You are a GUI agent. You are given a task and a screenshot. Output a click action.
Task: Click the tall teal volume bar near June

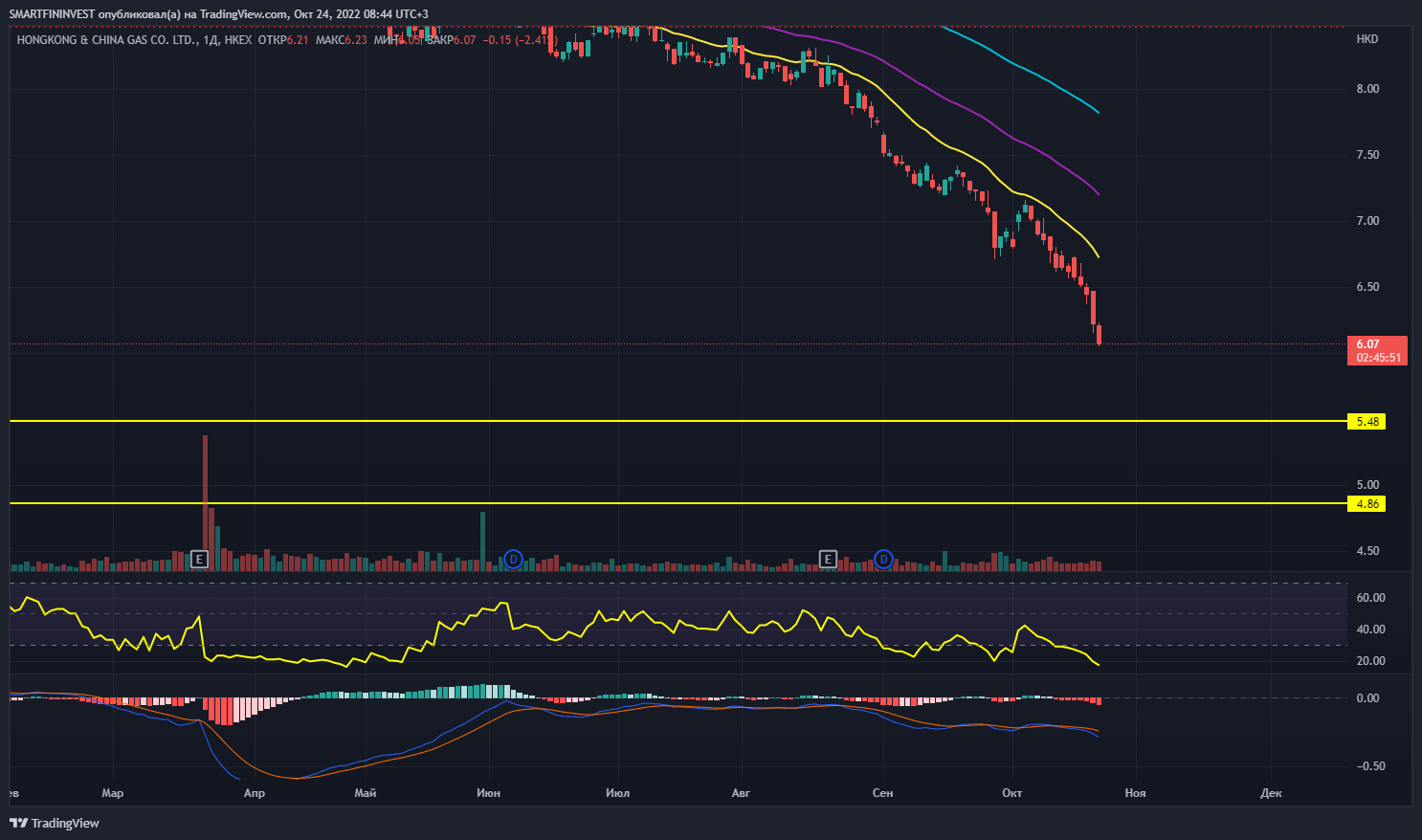[482, 542]
